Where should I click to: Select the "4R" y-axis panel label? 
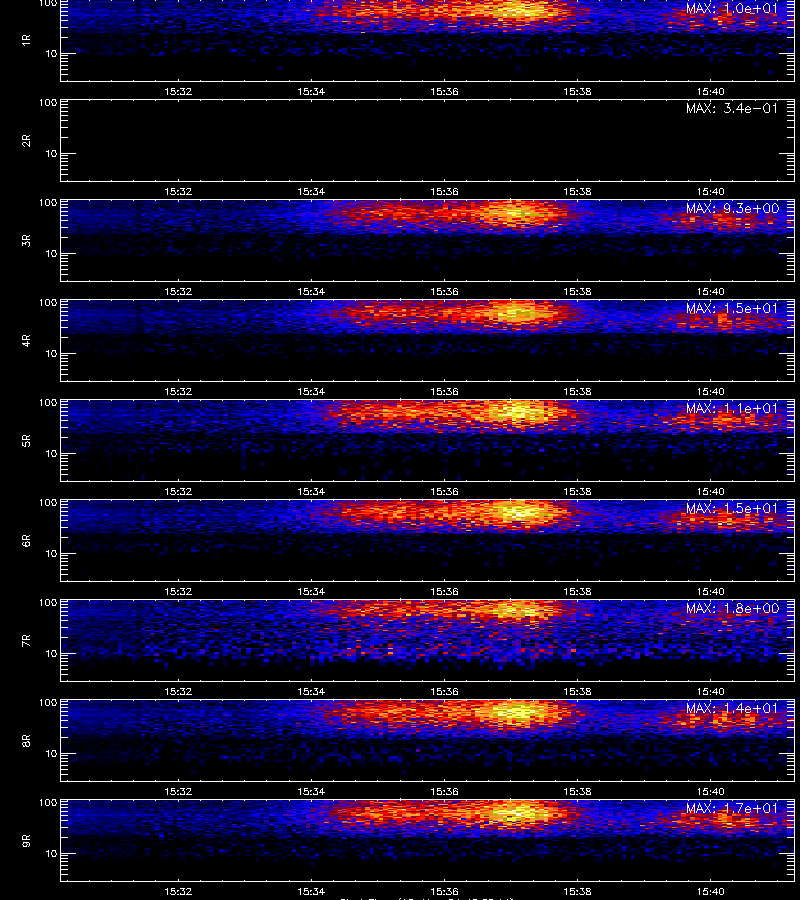(x=26, y=340)
